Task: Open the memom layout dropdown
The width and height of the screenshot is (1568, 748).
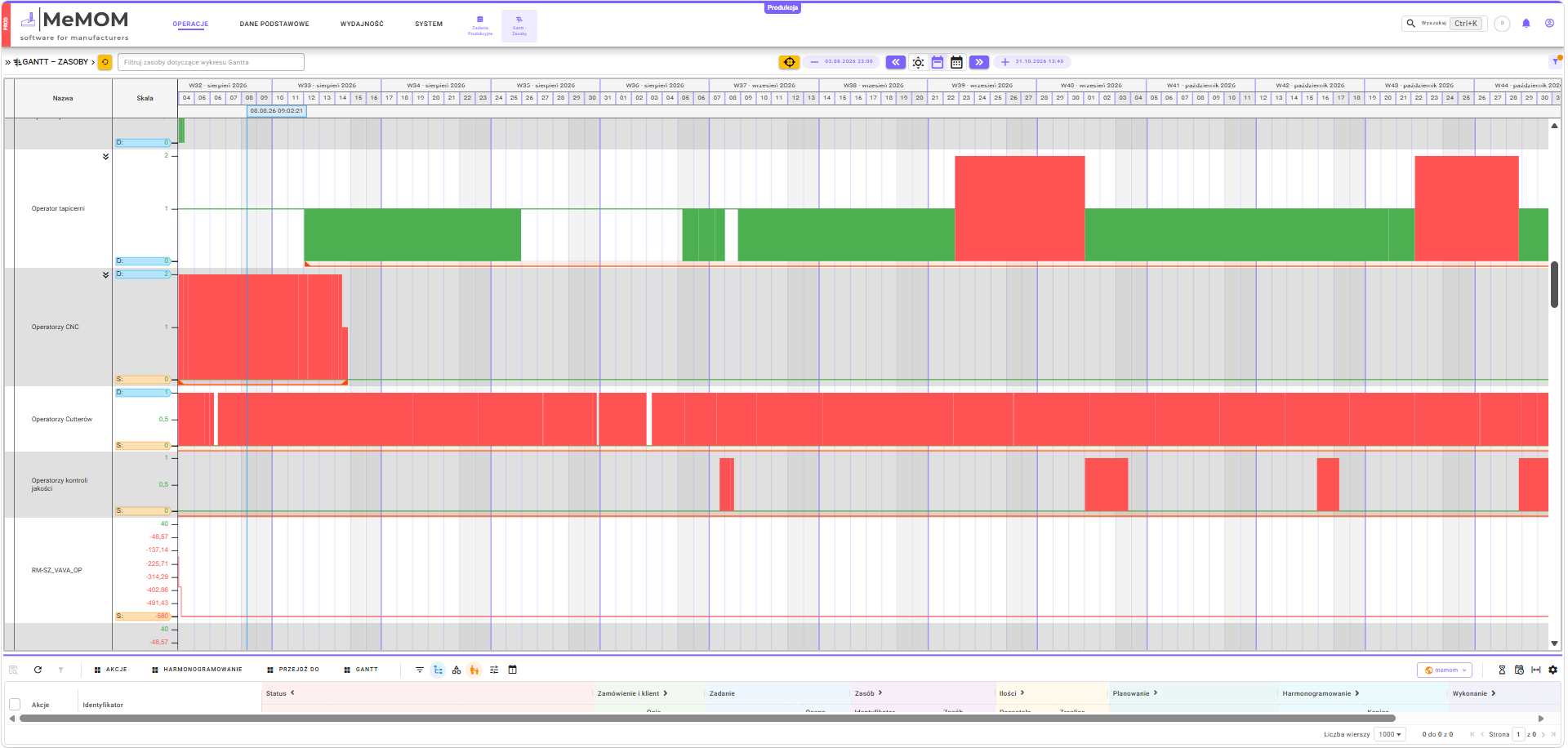Action: coord(1445,670)
